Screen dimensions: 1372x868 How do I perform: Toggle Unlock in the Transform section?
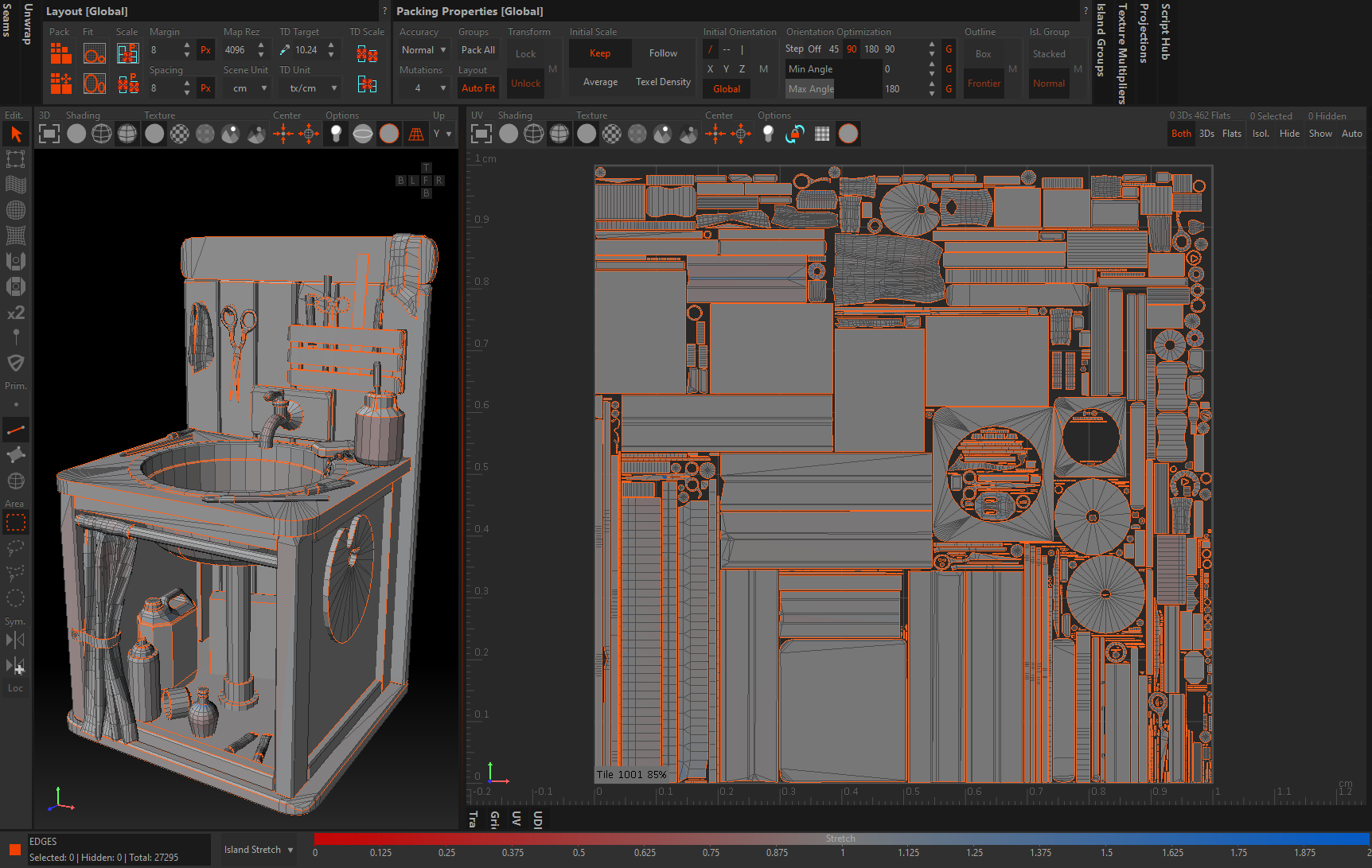pyautogui.click(x=525, y=83)
